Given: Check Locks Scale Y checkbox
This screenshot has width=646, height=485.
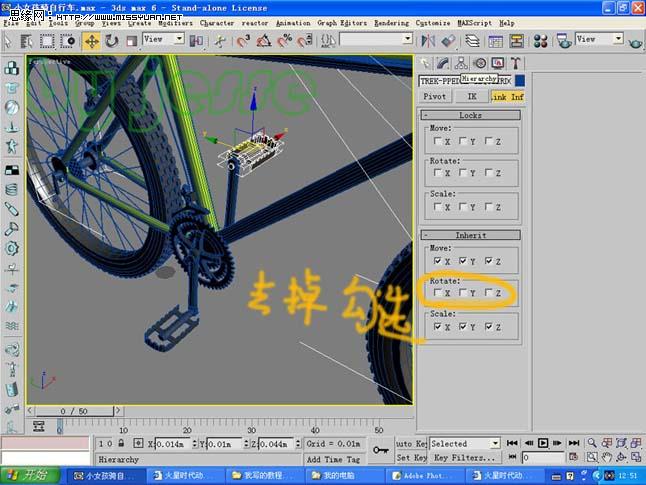Looking at the screenshot, I should pyautogui.click(x=463, y=207).
